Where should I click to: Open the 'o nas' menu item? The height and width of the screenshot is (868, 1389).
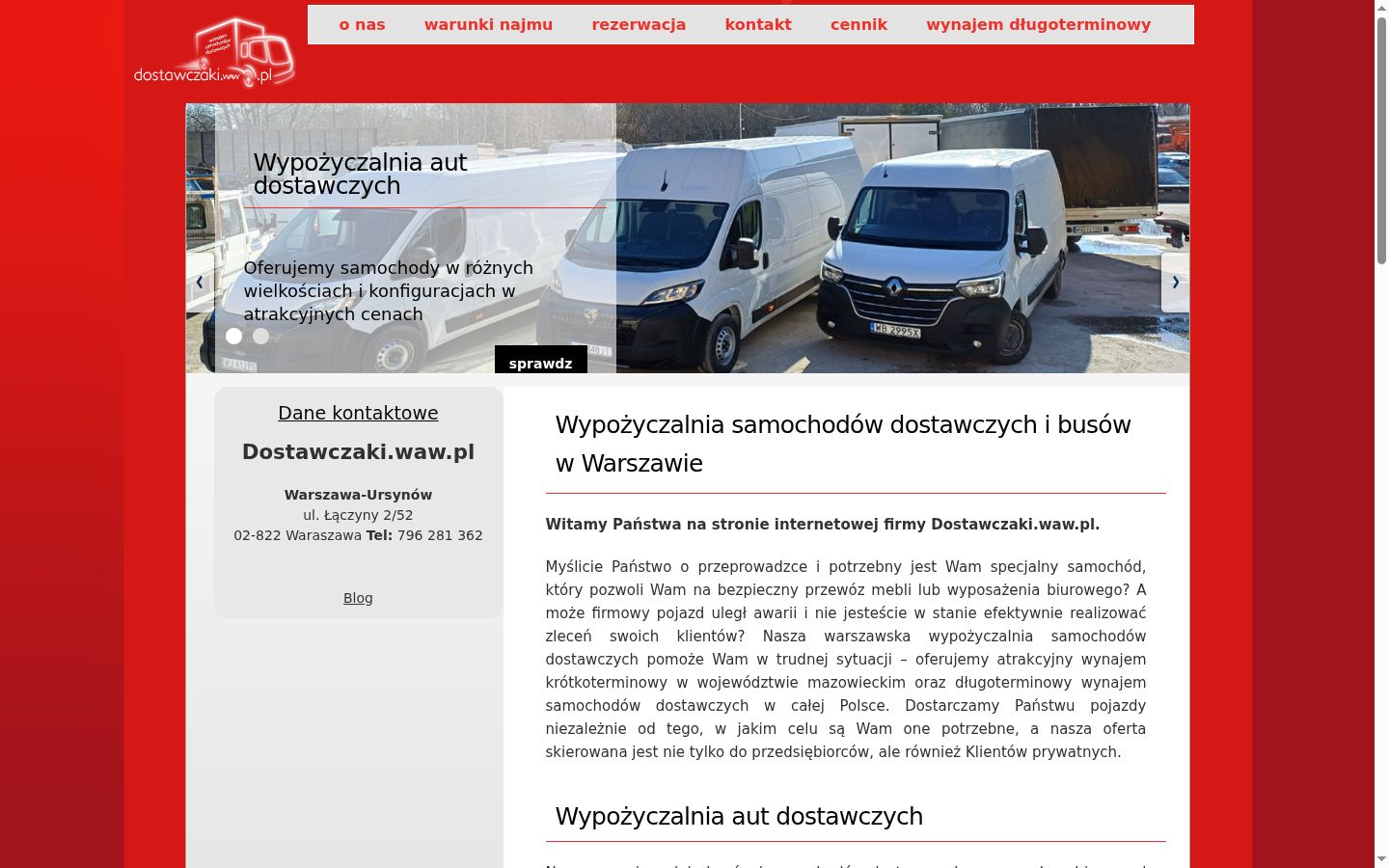pos(362,25)
